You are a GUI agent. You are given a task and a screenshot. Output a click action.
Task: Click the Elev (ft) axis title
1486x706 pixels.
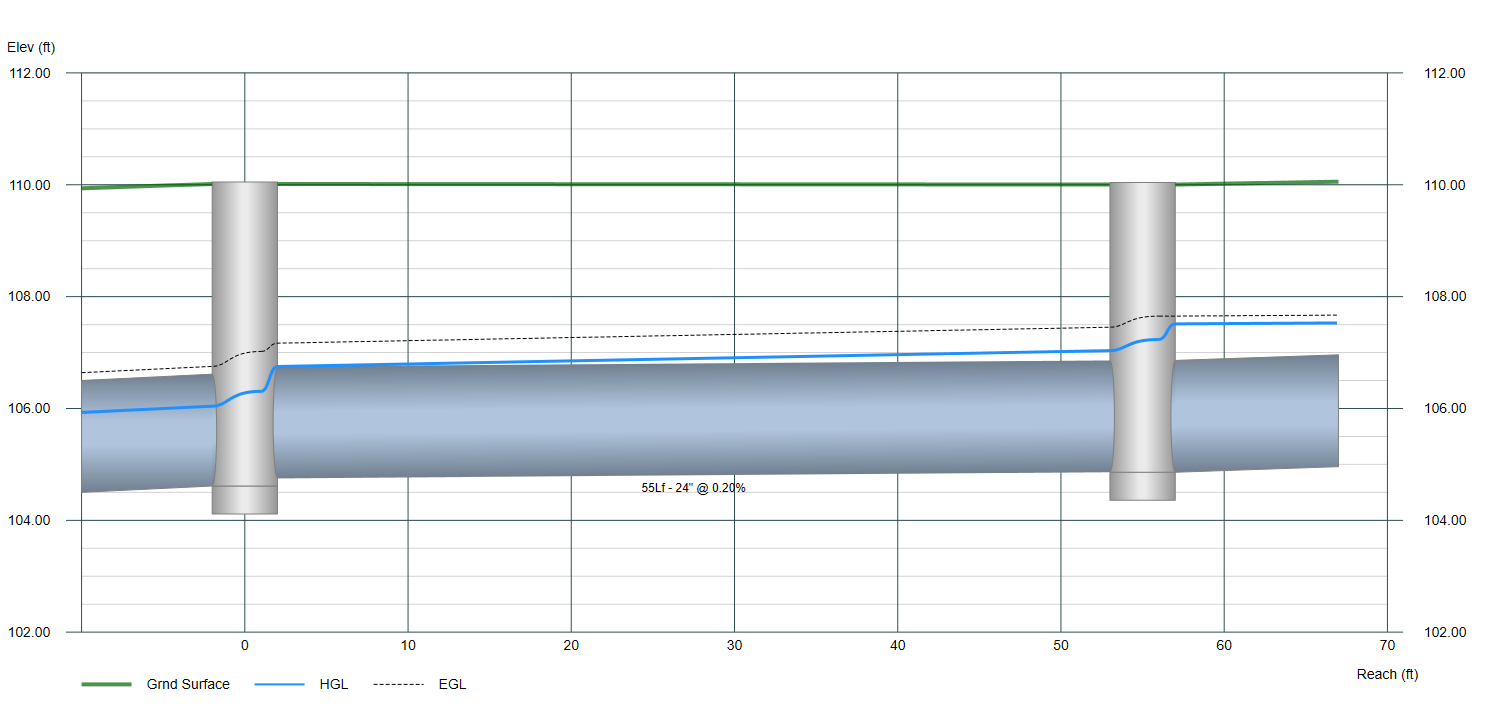pos(31,47)
